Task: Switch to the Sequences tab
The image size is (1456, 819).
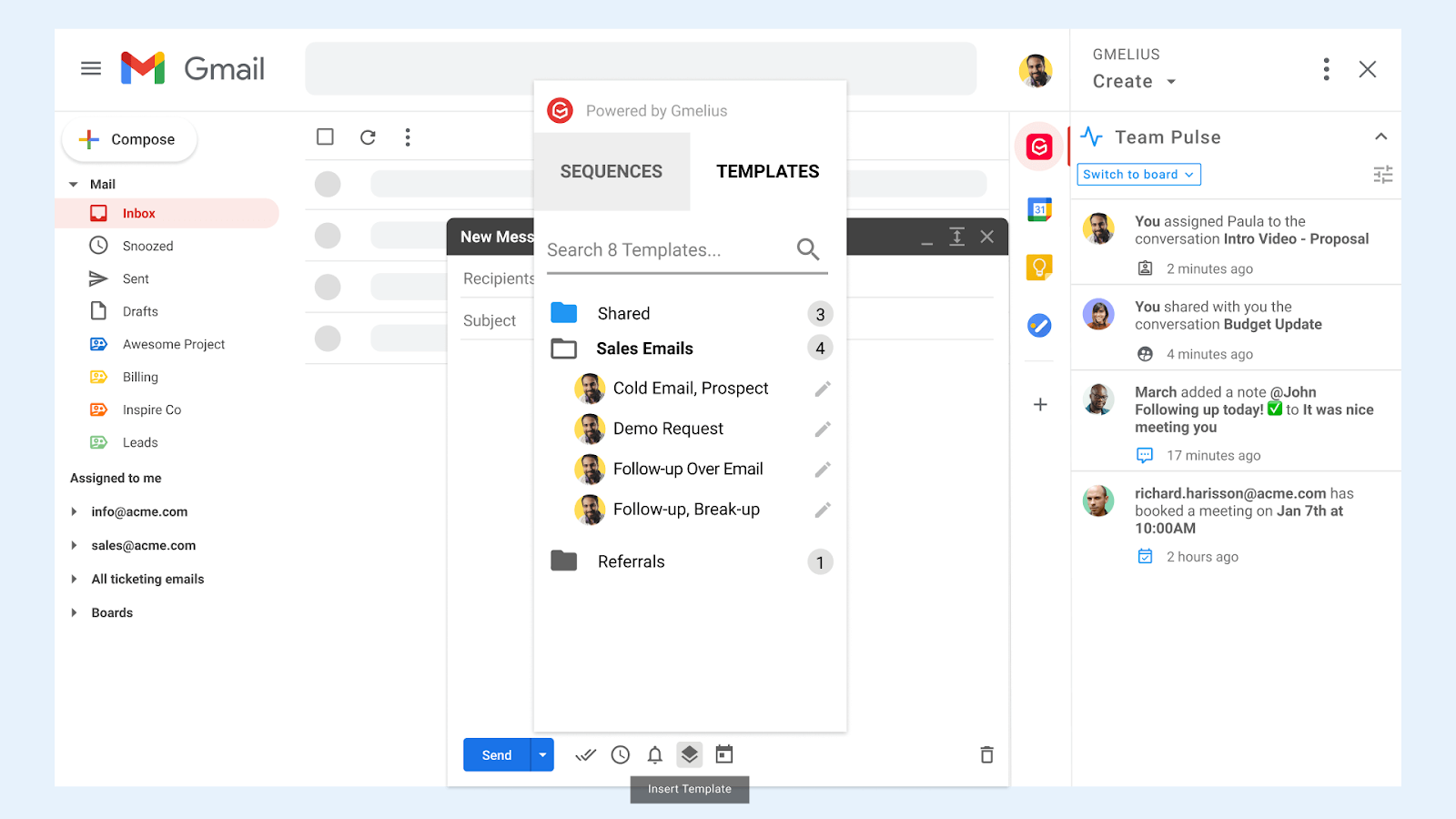Action: (x=612, y=172)
